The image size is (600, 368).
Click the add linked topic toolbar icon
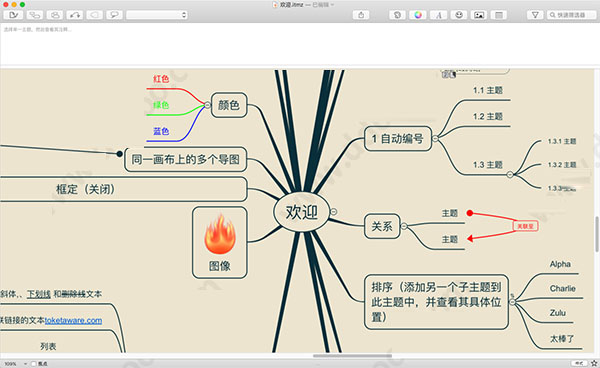click(x=35, y=15)
